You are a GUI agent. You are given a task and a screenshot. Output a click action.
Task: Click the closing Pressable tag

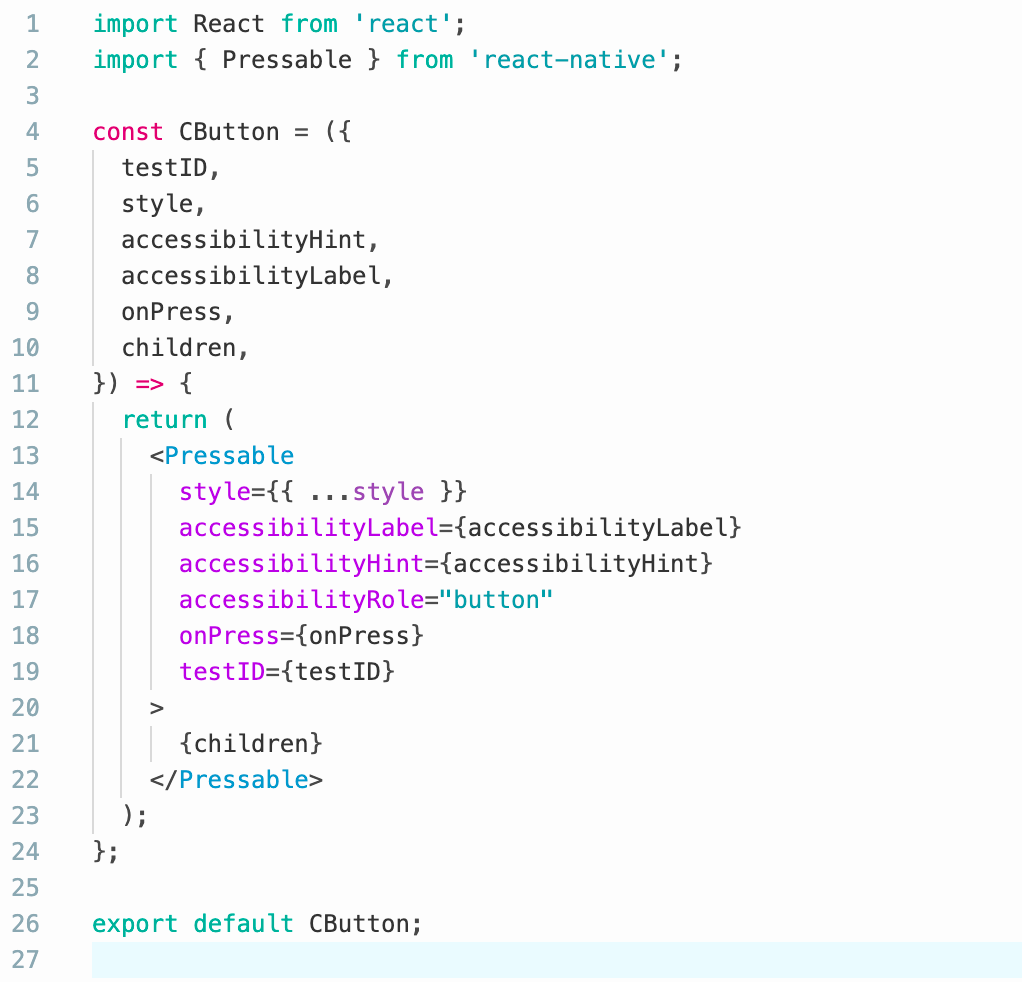tap(243, 780)
